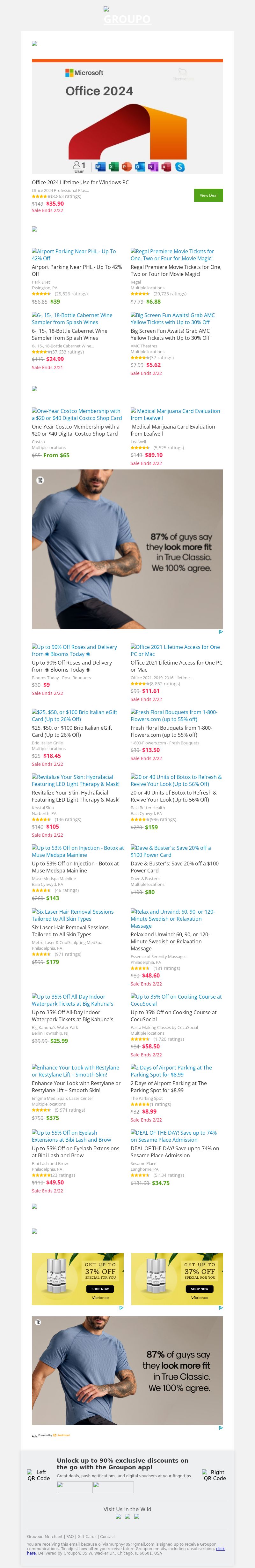Viewport: 255px width, 1568px height.
Task: Open the FAQ footer link
Action: point(70,1537)
